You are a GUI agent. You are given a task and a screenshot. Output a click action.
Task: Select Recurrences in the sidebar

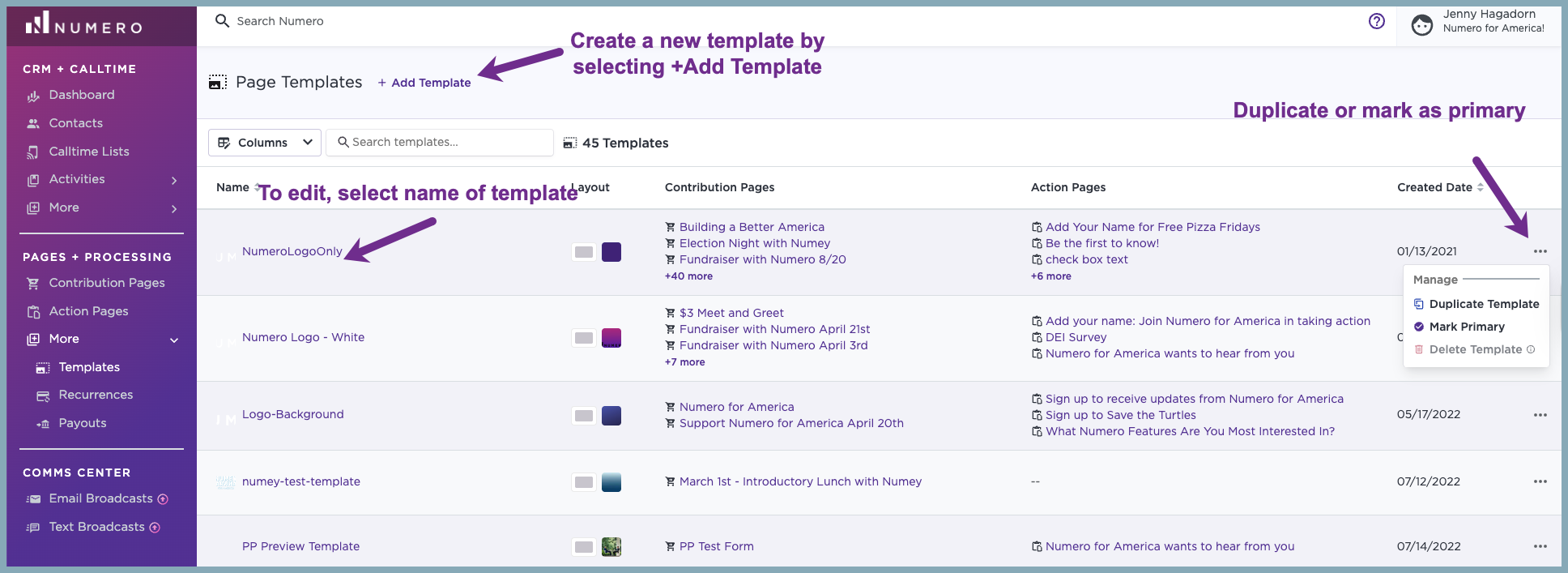(x=96, y=395)
